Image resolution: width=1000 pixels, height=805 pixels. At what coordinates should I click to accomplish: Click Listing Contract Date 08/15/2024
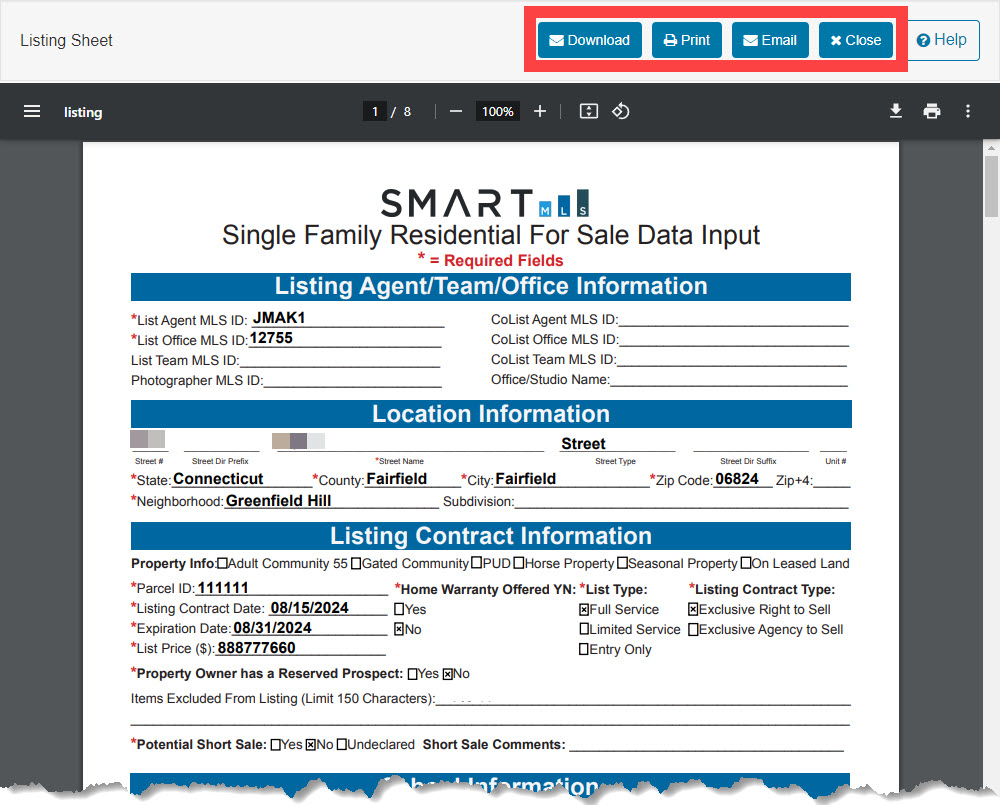[309, 608]
